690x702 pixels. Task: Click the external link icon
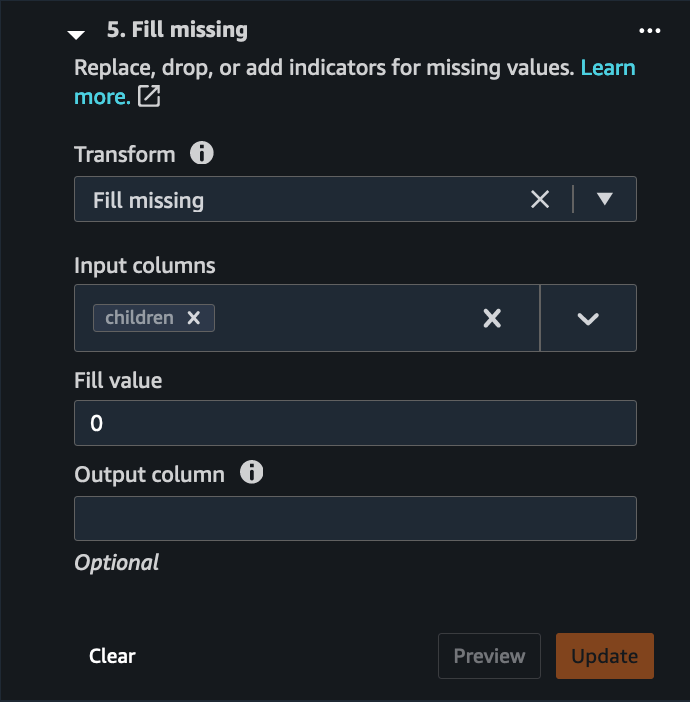149,96
